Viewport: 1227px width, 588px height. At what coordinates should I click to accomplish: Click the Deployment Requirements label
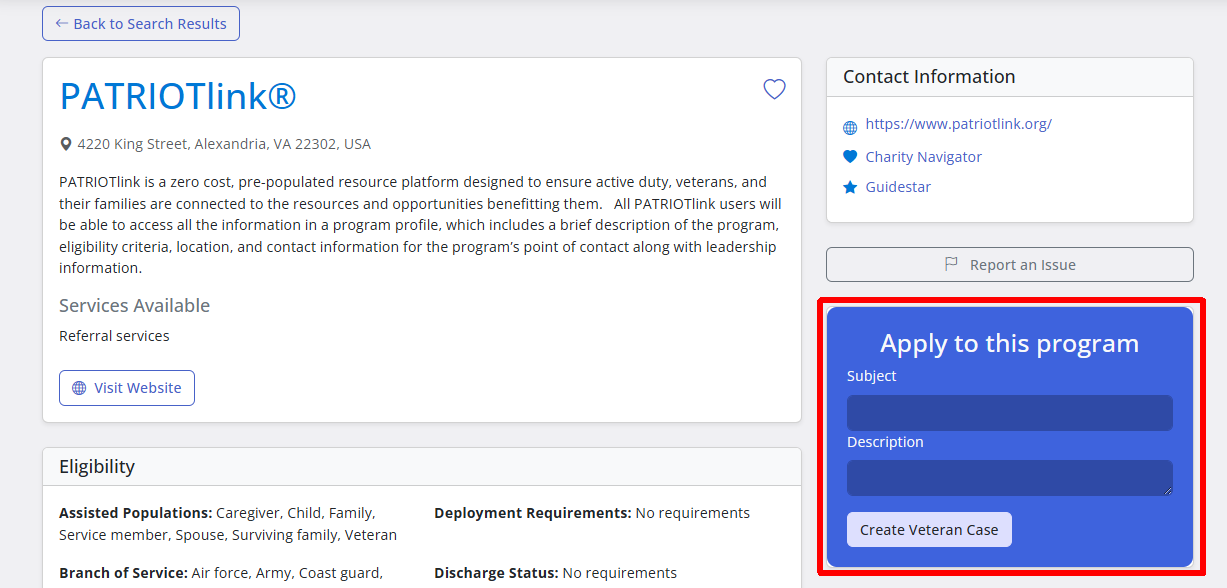[532, 513]
